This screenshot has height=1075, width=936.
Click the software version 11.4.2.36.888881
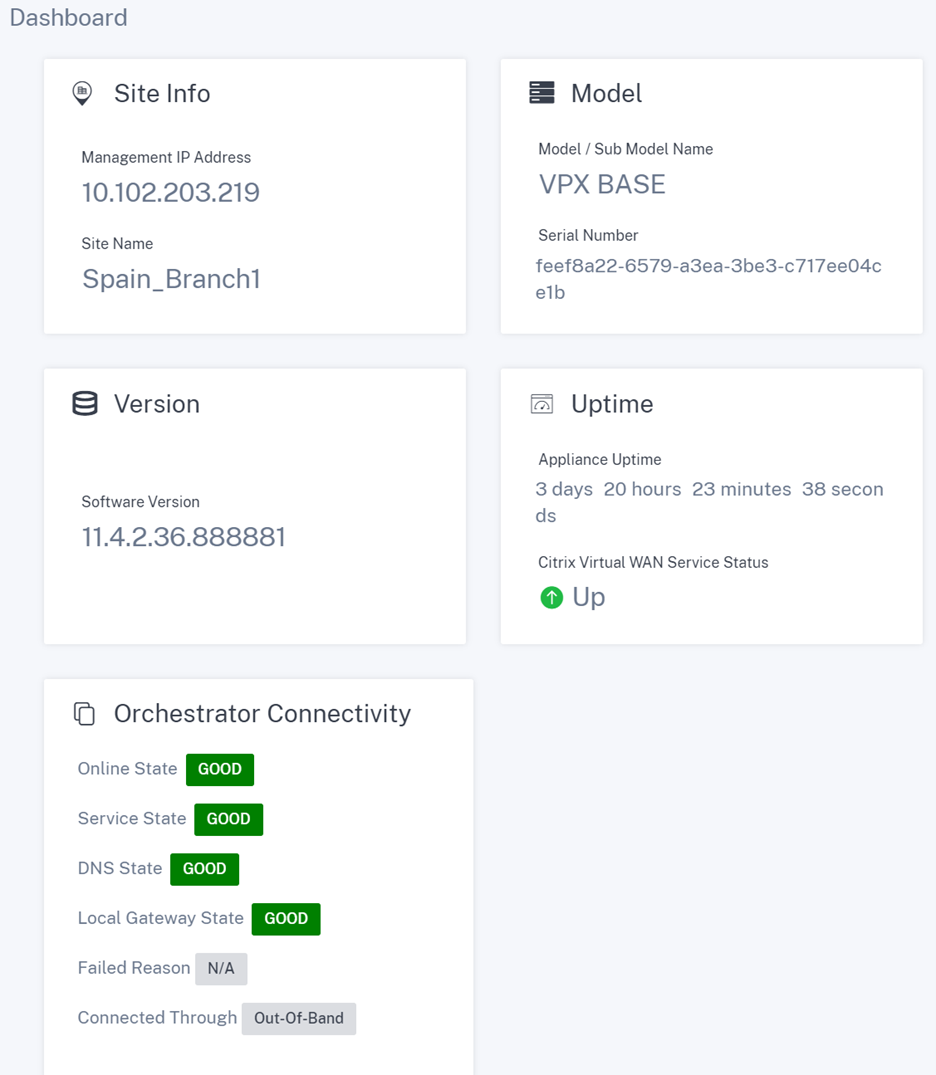pos(184,537)
